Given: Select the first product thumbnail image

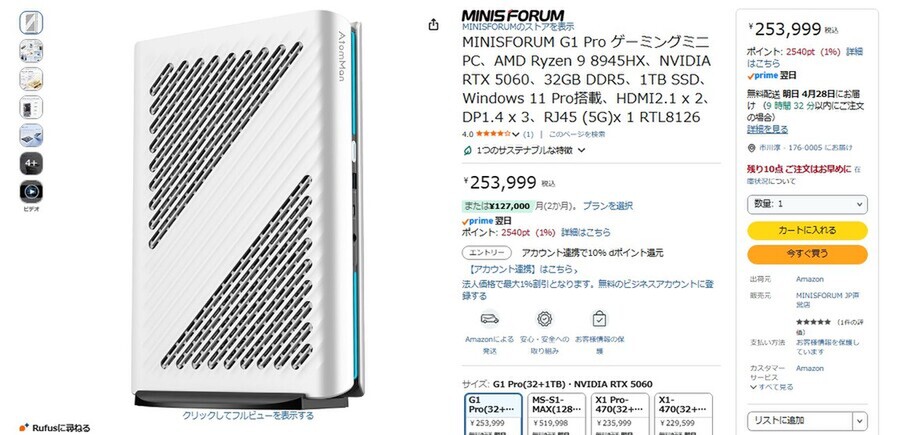Looking at the screenshot, I should 31,22.
